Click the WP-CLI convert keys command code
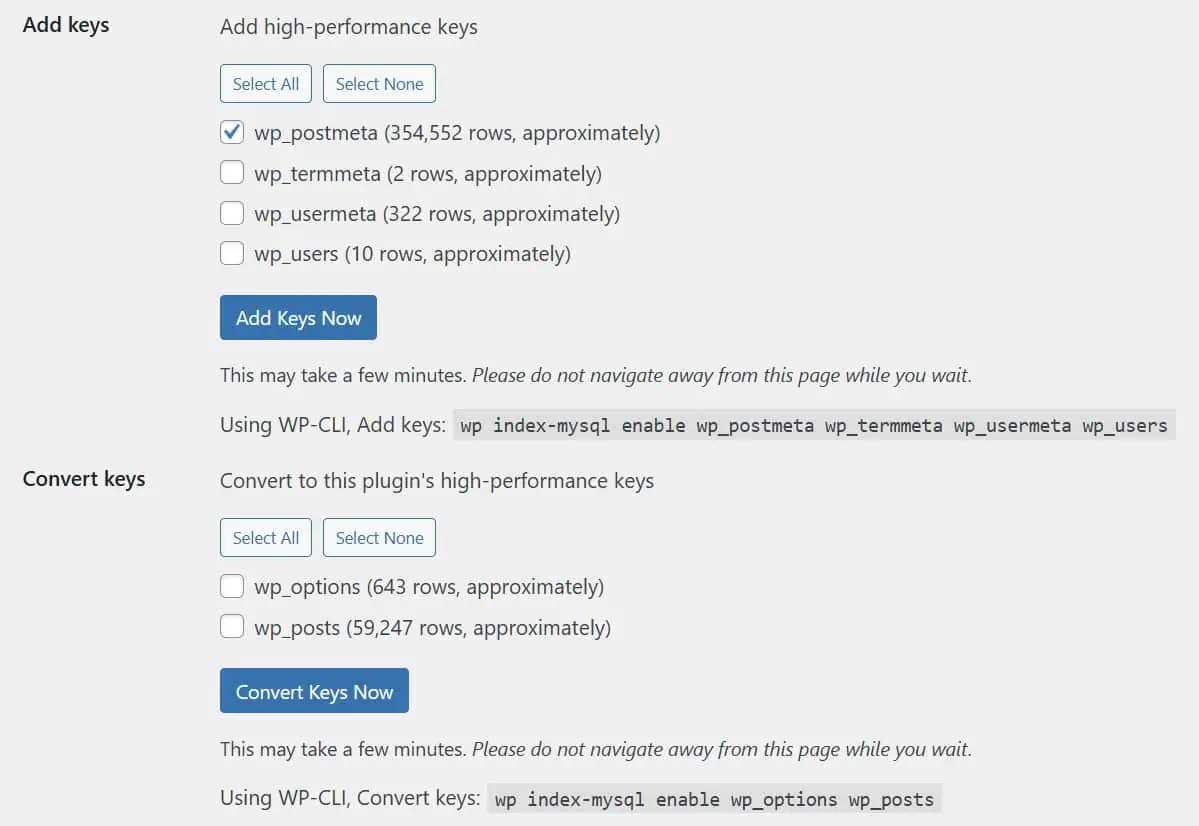This screenshot has height=826, width=1199. [x=714, y=799]
